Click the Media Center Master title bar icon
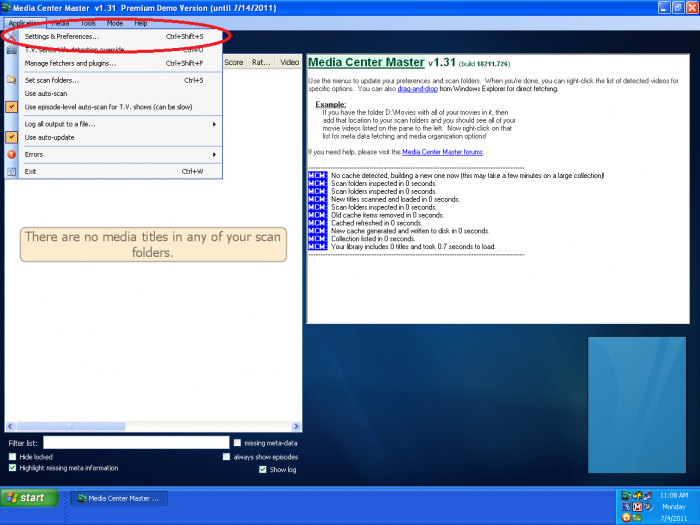Image resolution: width=700 pixels, height=525 pixels. (x=6, y=8)
